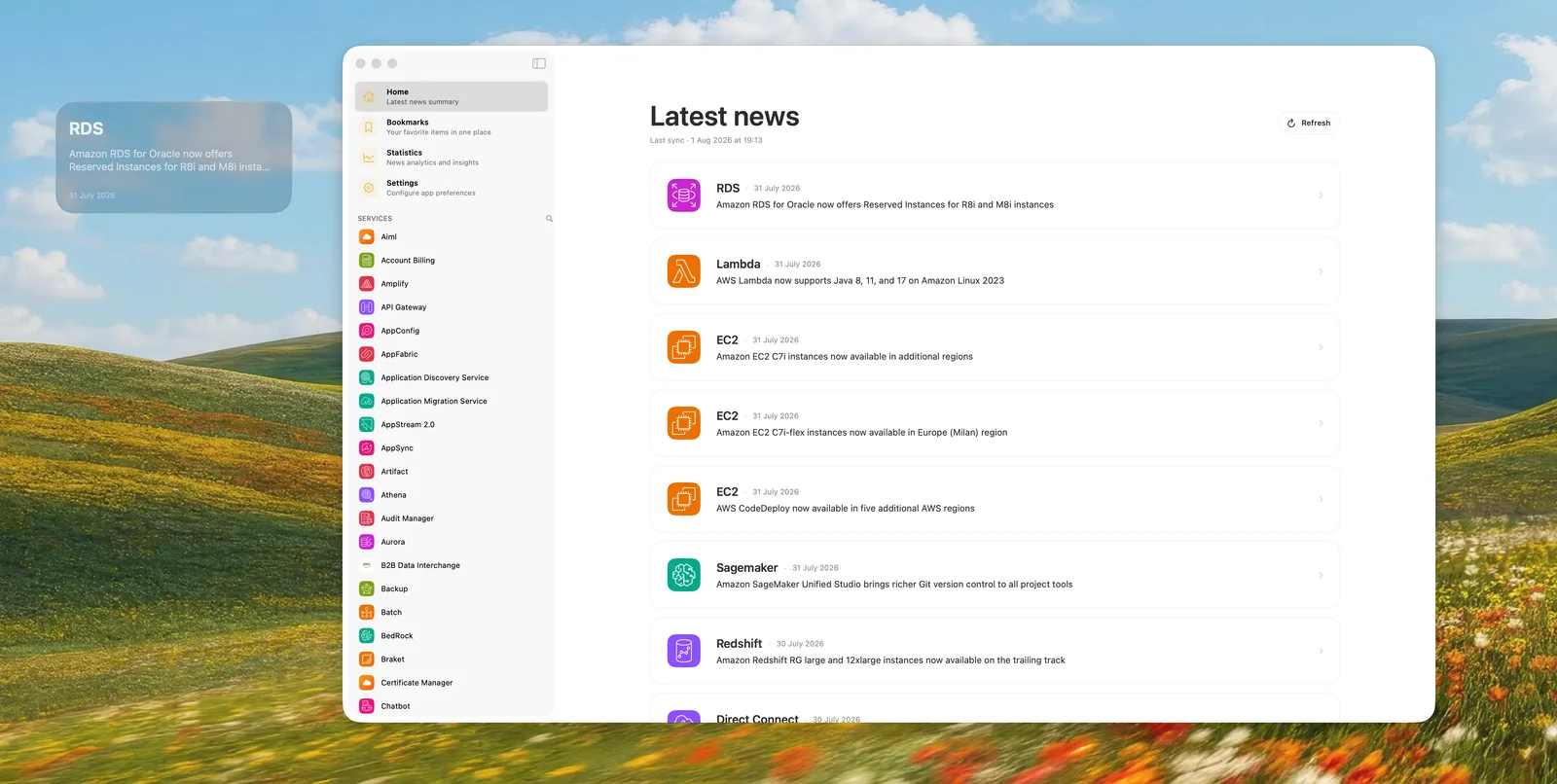
Task: Click the Sagemaker green icon
Action: (x=684, y=575)
